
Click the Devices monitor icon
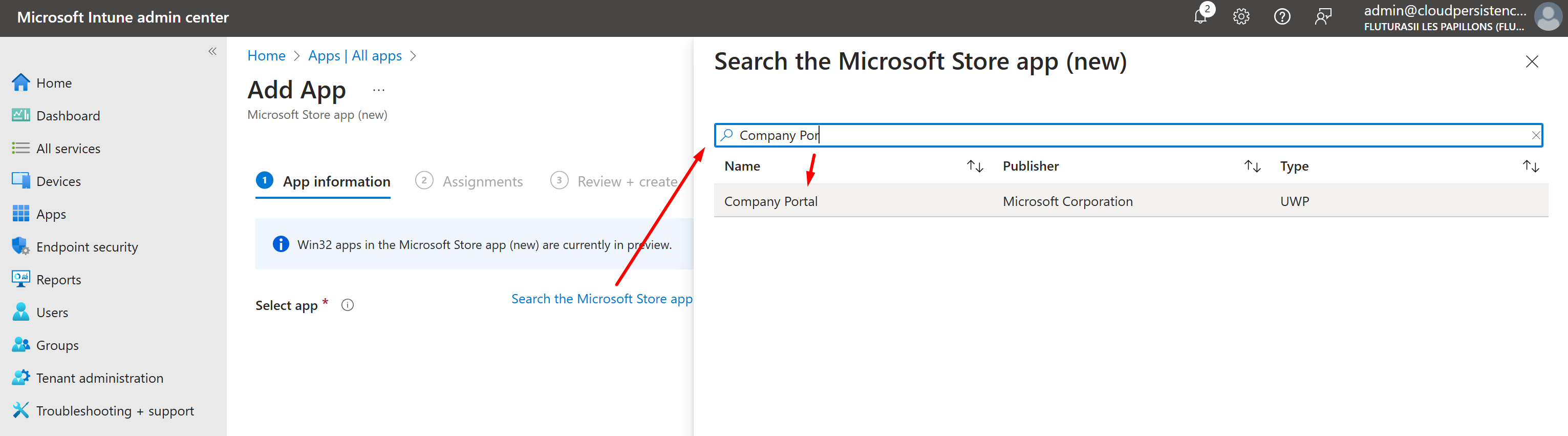tap(20, 181)
